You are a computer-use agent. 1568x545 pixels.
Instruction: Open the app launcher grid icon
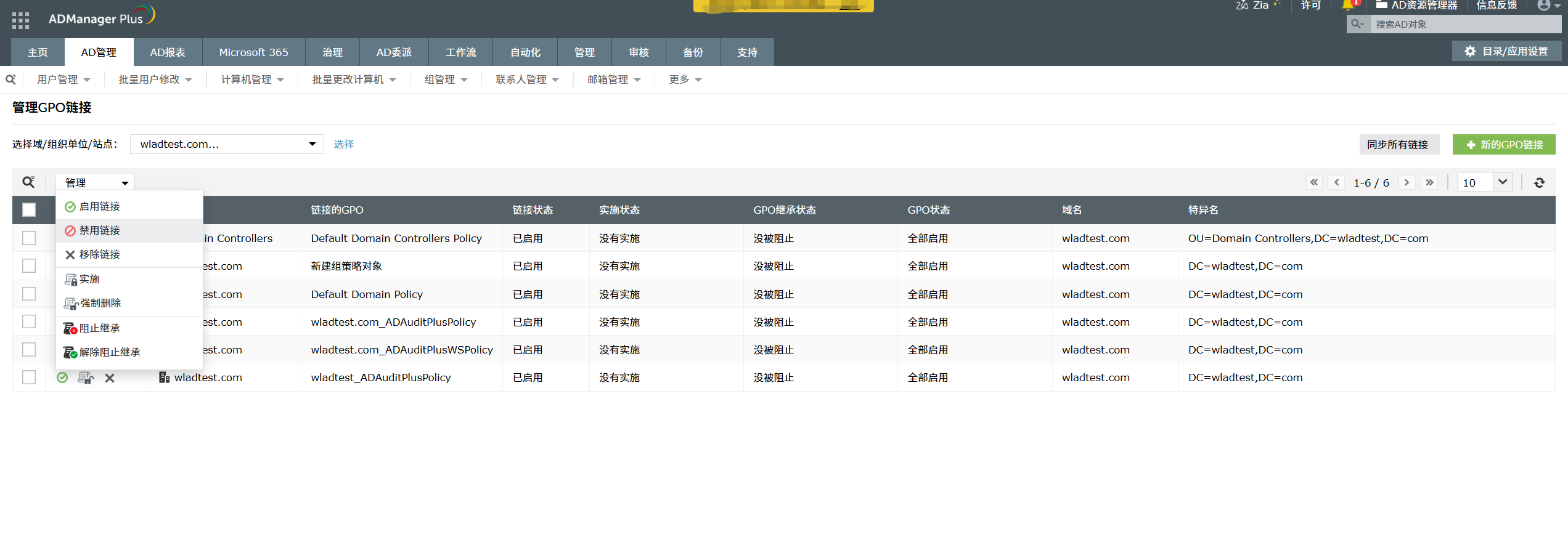[20, 20]
